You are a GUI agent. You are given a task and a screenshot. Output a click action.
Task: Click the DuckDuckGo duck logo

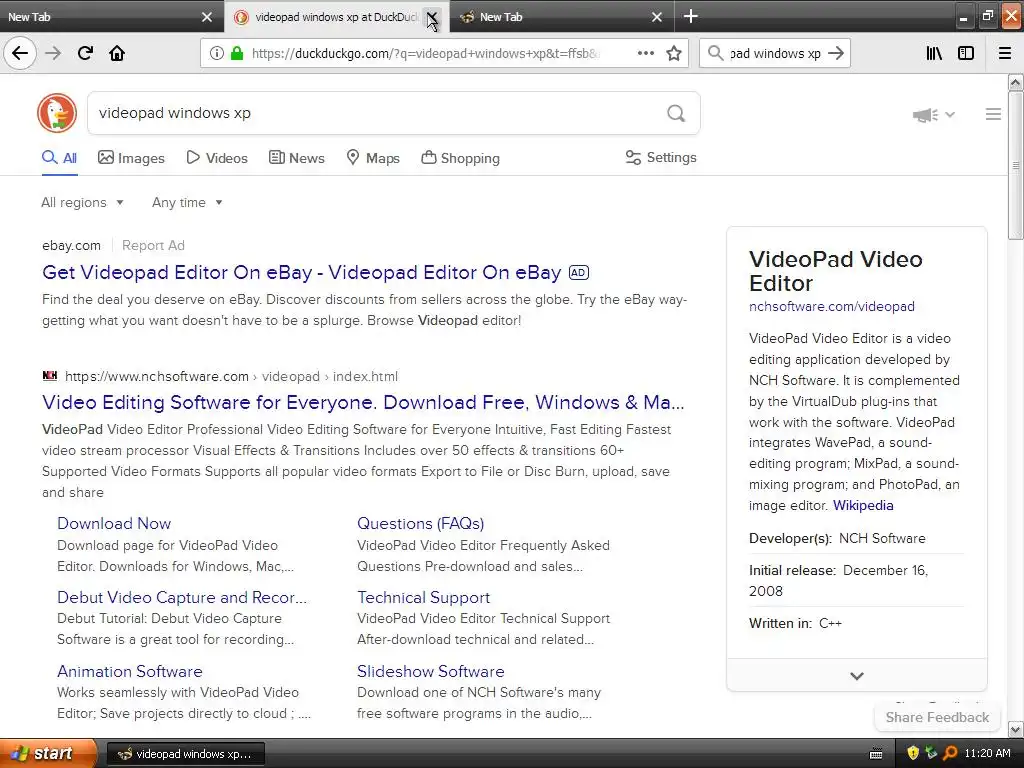click(x=57, y=113)
